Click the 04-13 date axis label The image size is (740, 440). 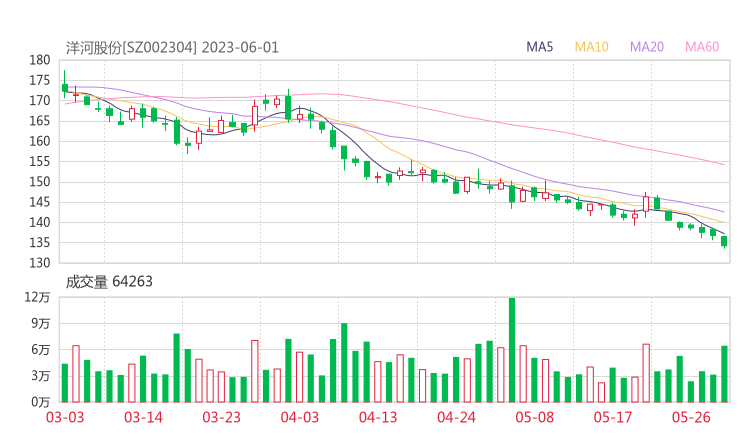coord(378,417)
